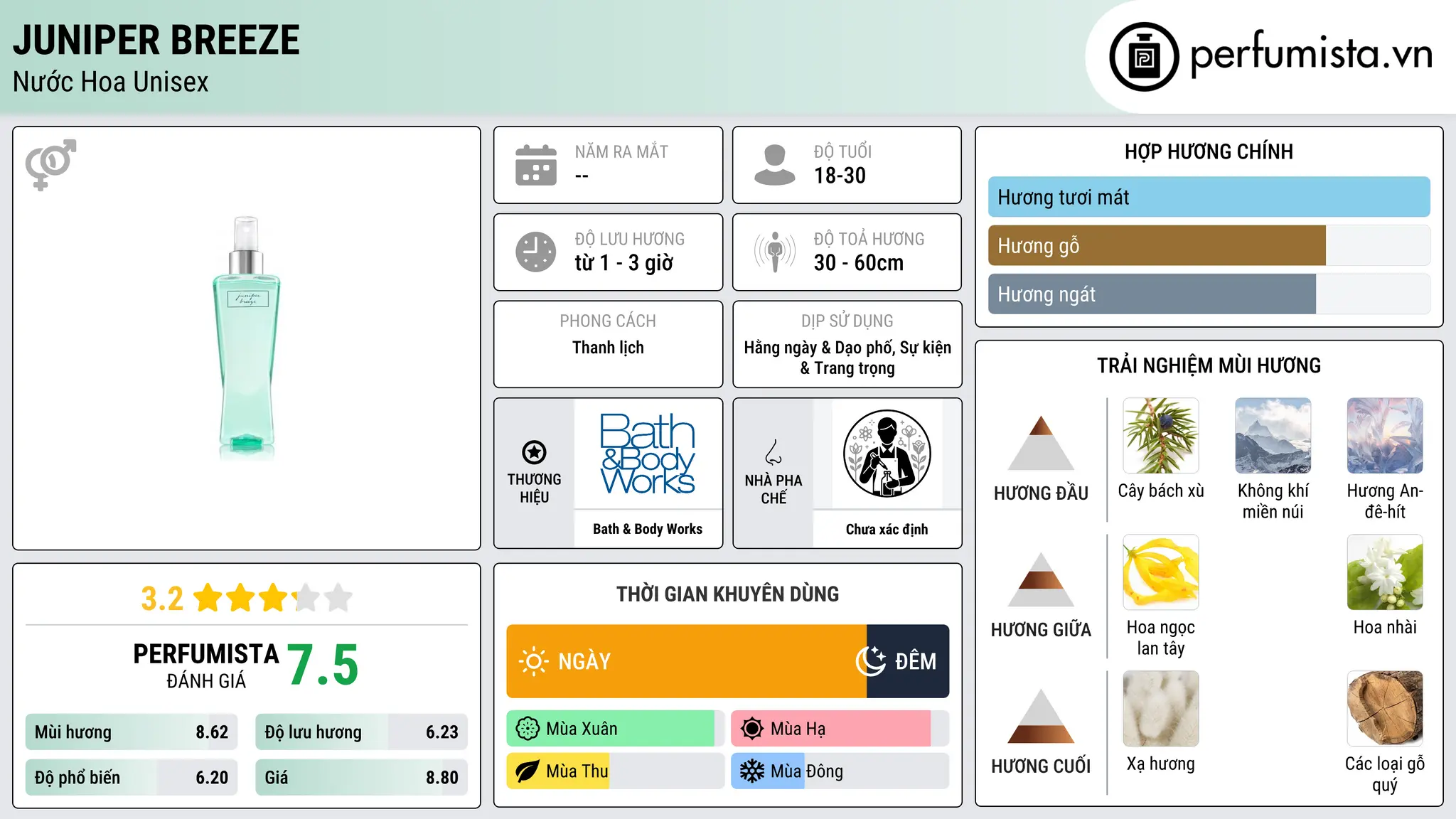Click the Hương ngát accord bar
Image resolution: width=1456 pixels, height=819 pixels.
pyautogui.click(x=1209, y=294)
